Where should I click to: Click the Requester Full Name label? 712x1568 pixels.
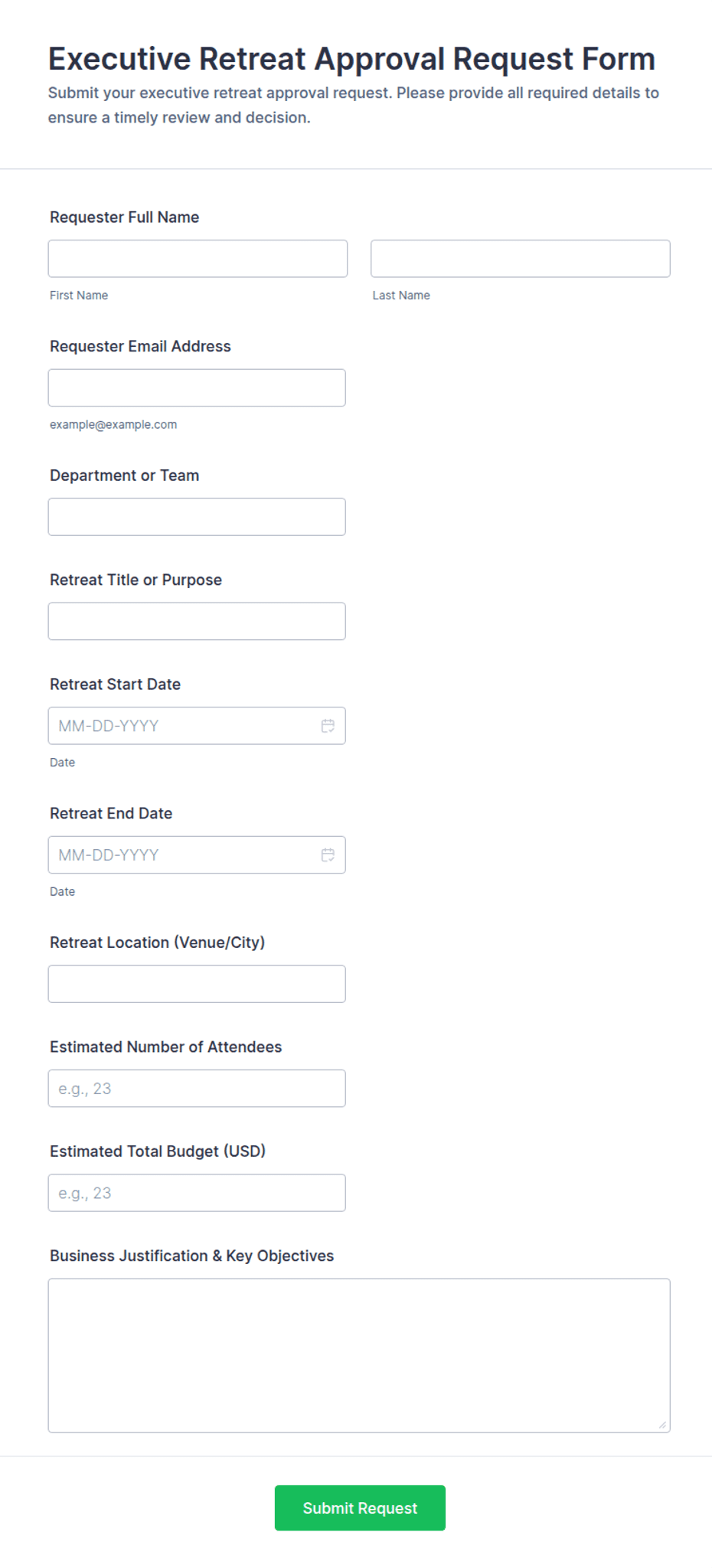[125, 217]
